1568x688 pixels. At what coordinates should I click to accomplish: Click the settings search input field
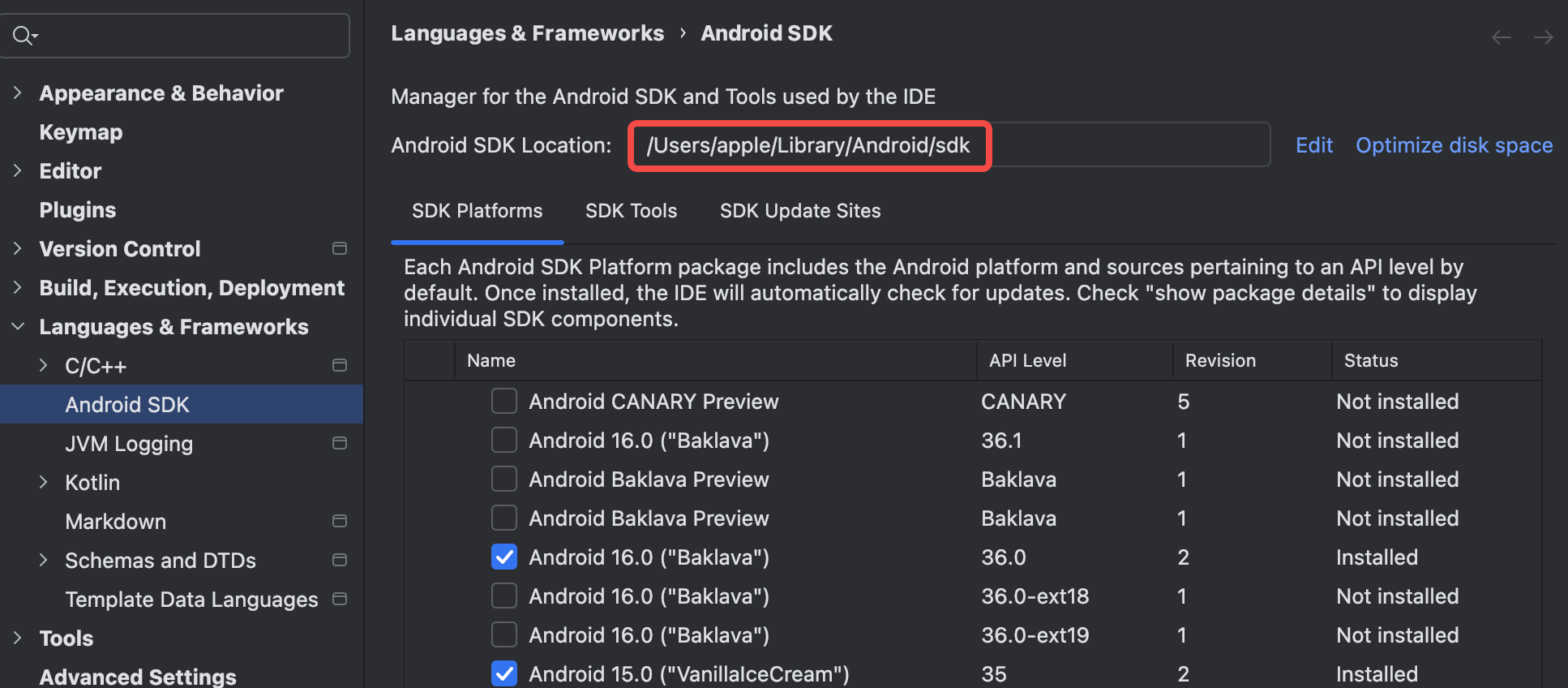[174, 36]
